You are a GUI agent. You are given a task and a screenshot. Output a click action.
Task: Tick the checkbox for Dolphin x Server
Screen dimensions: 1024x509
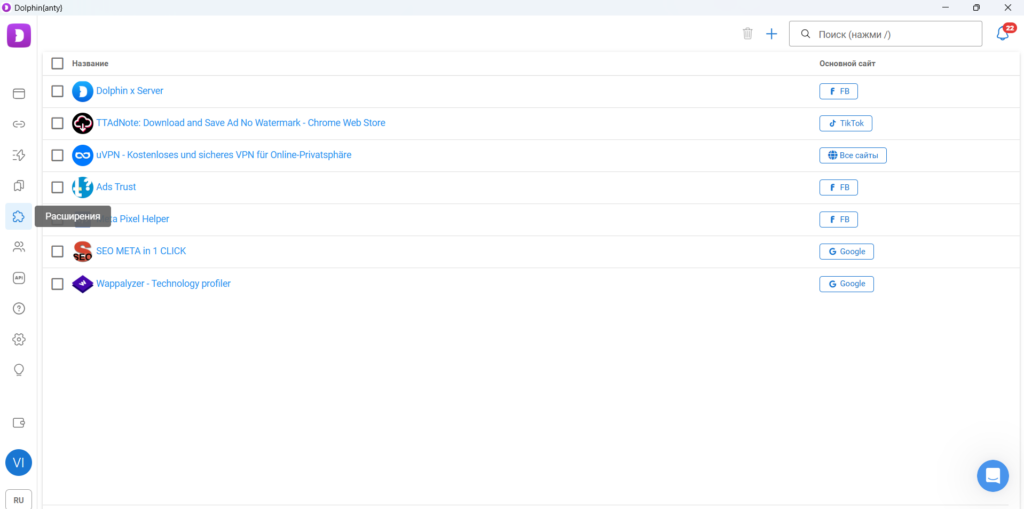57,91
